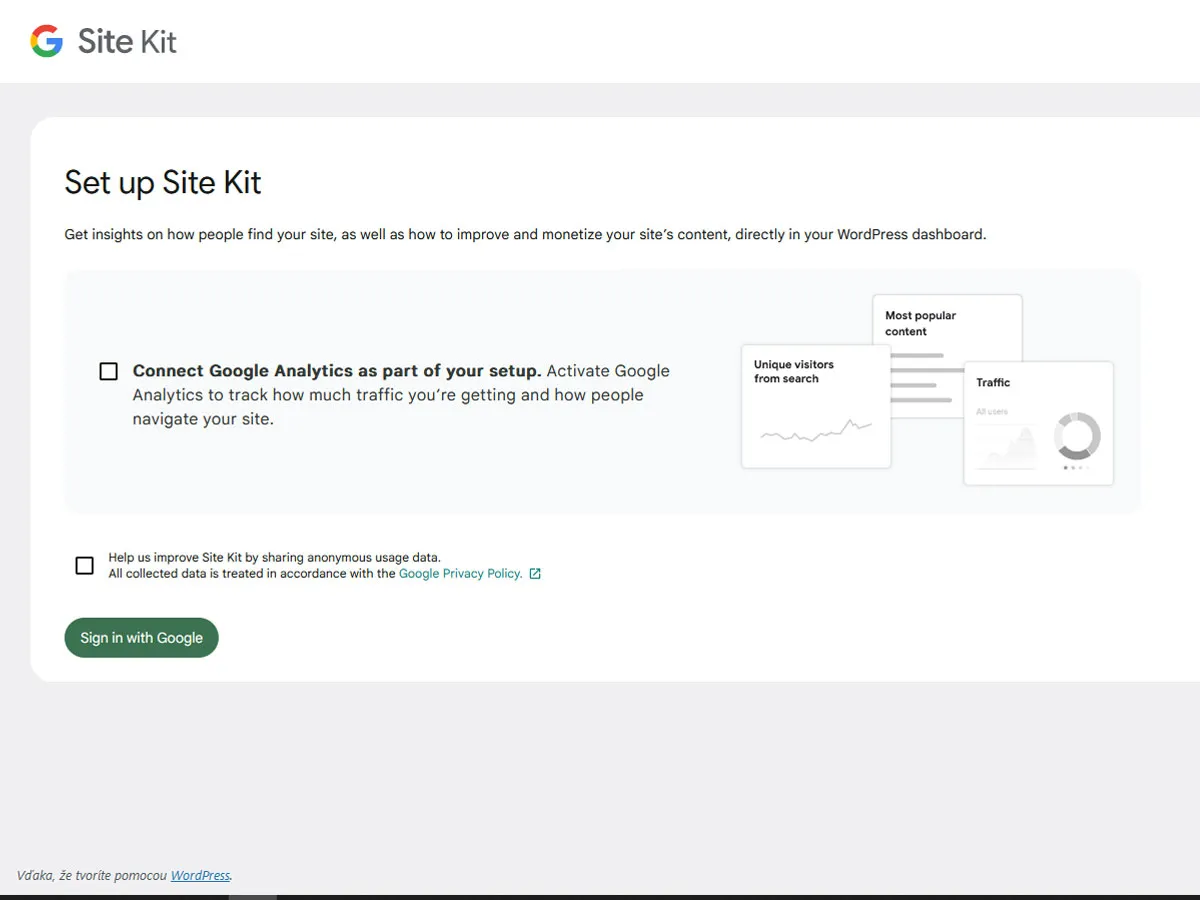The height and width of the screenshot is (900, 1200).
Task: Click the Traffic card illustration
Action: pyautogui.click(x=1038, y=423)
